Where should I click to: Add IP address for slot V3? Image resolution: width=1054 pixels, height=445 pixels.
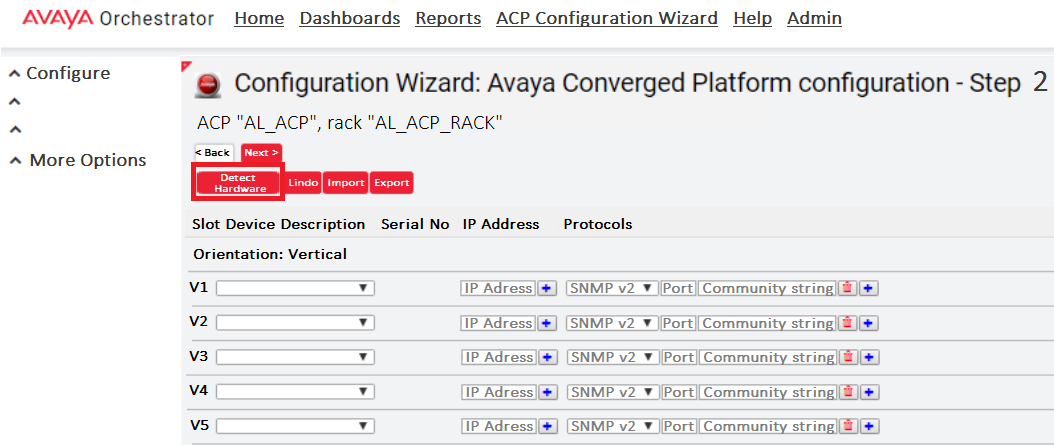click(546, 357)
